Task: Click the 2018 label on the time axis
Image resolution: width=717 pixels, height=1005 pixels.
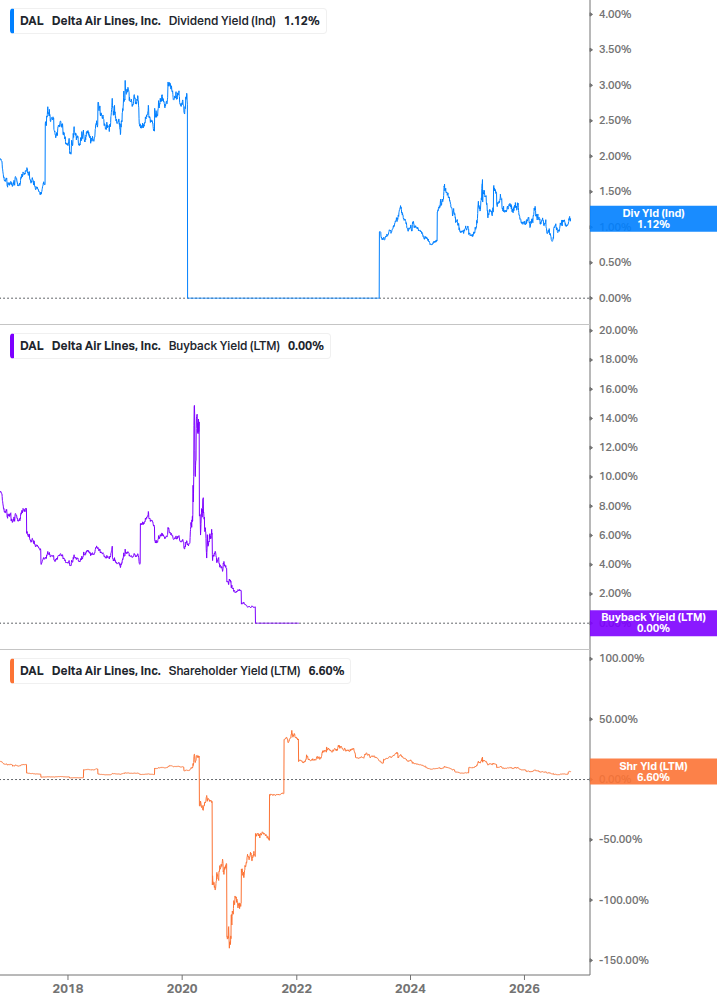Action: (x=68, y=988)
